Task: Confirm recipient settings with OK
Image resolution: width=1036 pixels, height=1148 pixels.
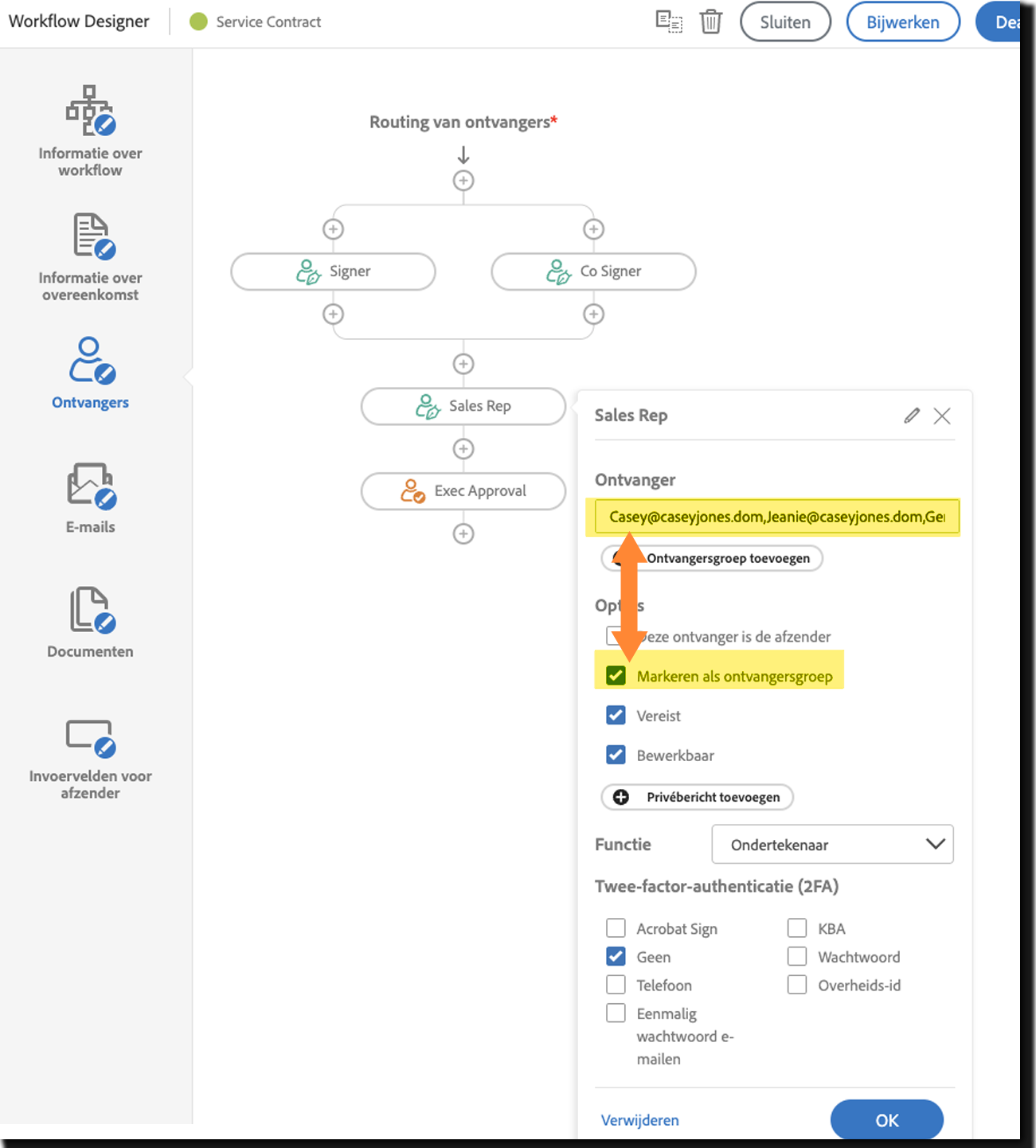Action: tap(886, 1120)
